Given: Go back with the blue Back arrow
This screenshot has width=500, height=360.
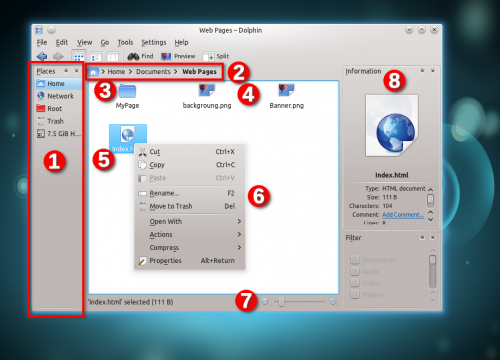Looking at the screenshot, I should (x=42, y=56).
